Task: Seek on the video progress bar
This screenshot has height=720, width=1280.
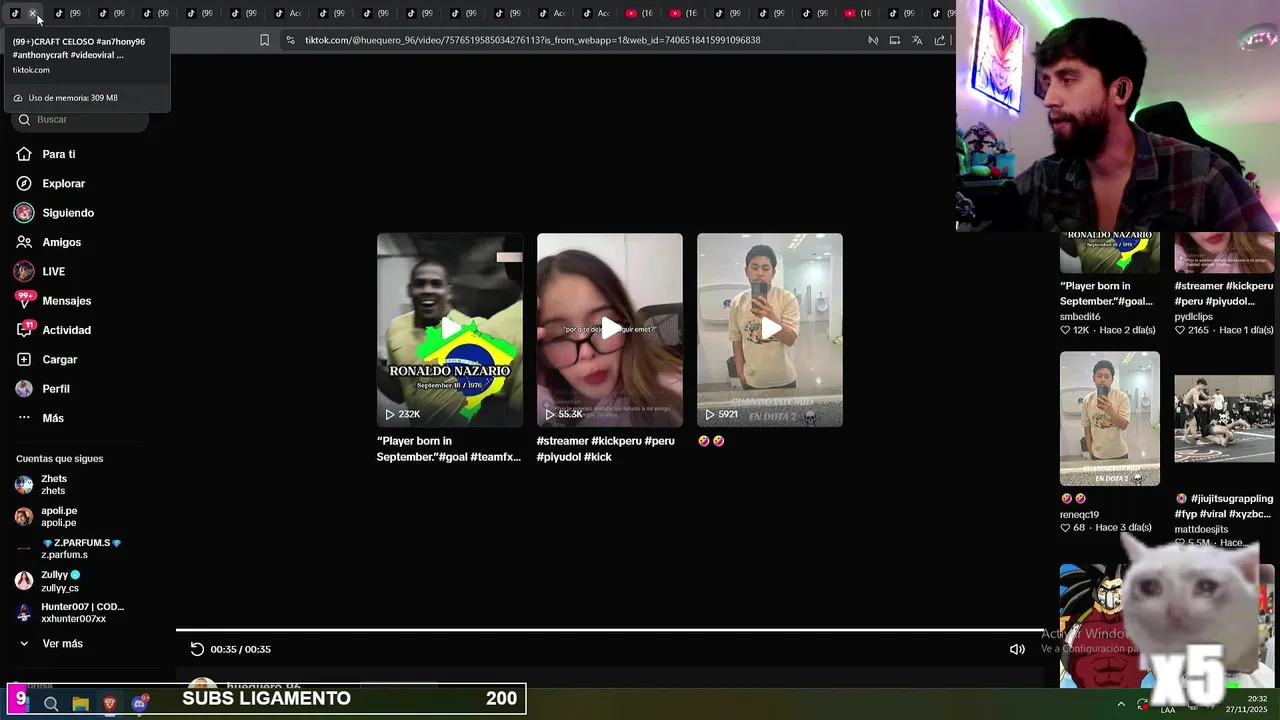Action: tap(610, 630)
